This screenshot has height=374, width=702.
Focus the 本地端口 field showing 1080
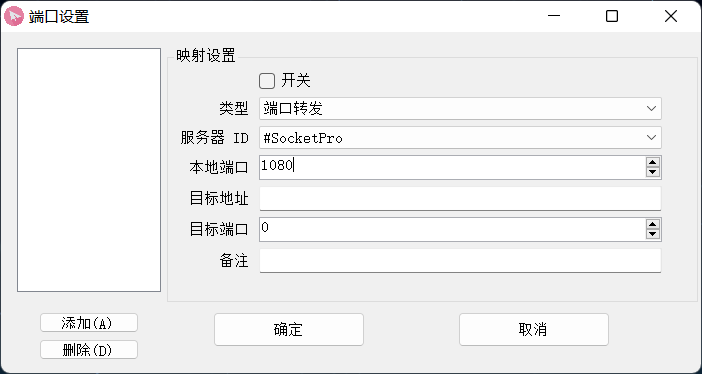tap(452, 167)
